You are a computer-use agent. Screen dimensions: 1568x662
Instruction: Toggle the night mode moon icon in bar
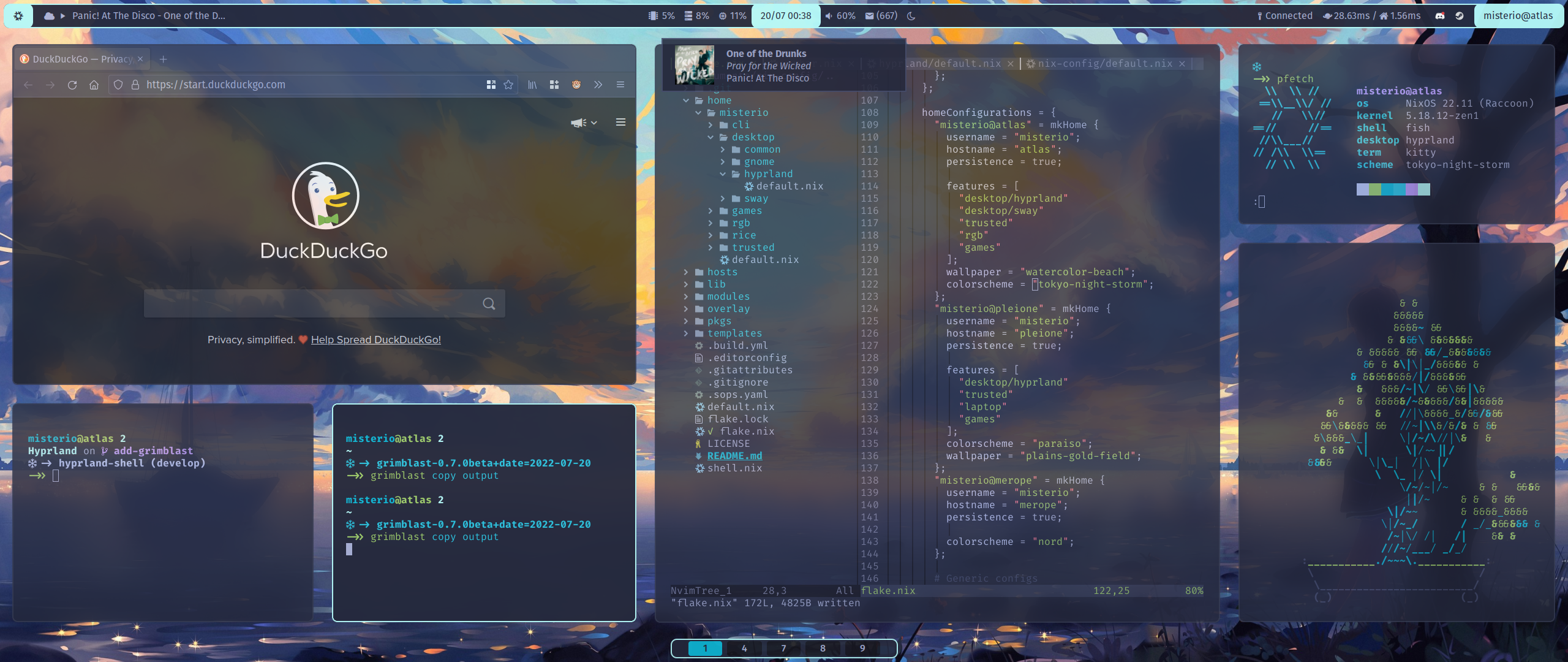(x=911, y=16)
